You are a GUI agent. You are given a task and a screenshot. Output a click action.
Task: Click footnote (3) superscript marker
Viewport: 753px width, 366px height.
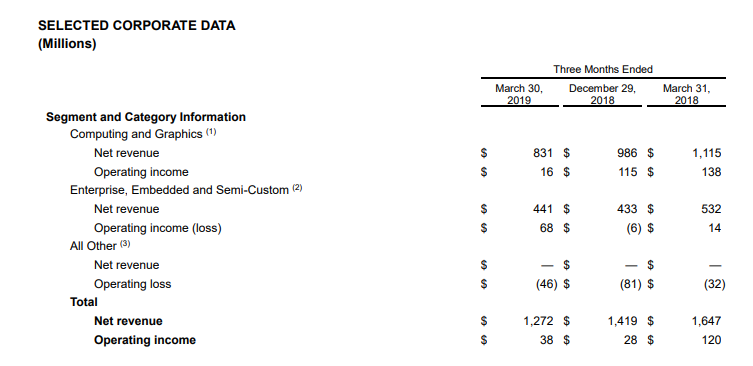point(125,244)
